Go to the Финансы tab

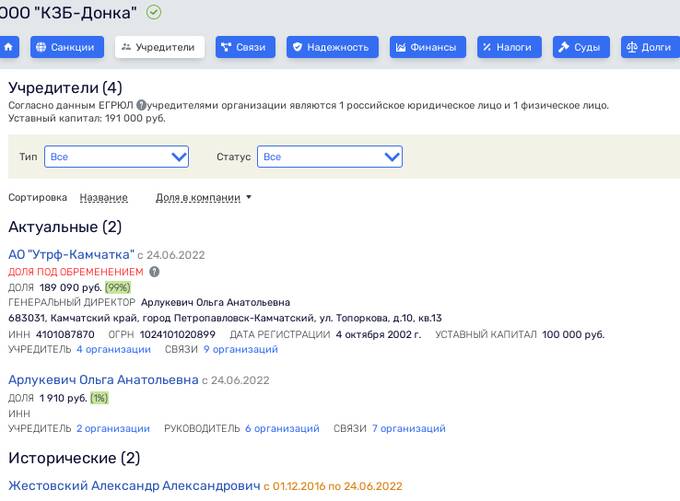(428, 47)
